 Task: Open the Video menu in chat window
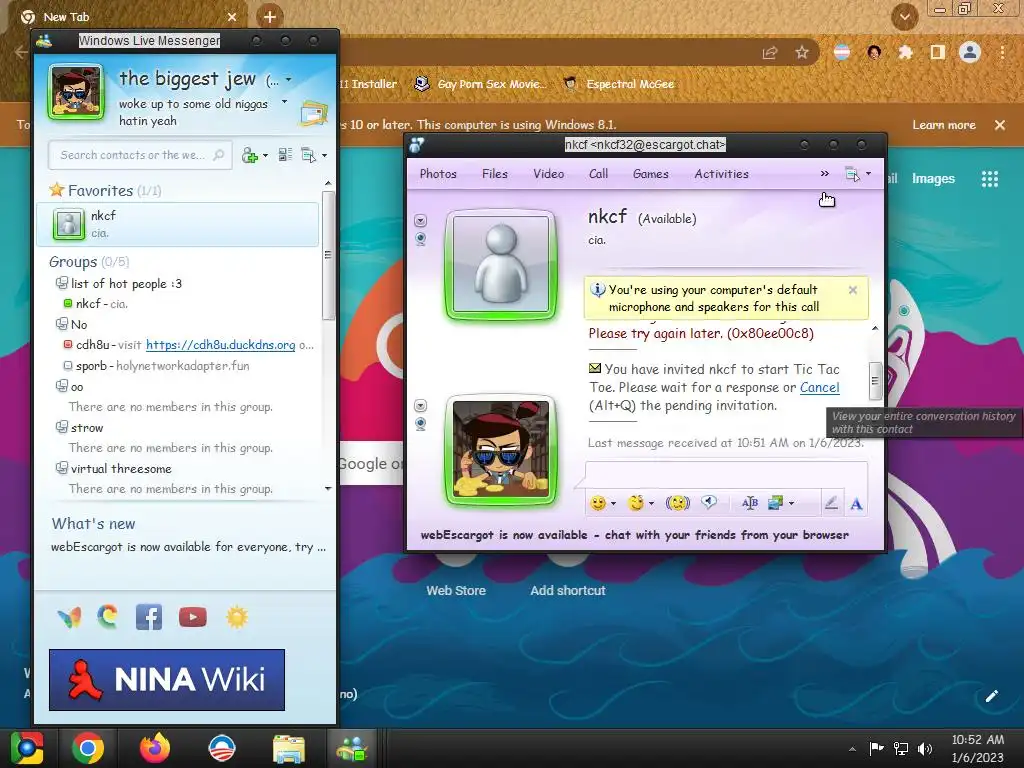pos(549,174)
